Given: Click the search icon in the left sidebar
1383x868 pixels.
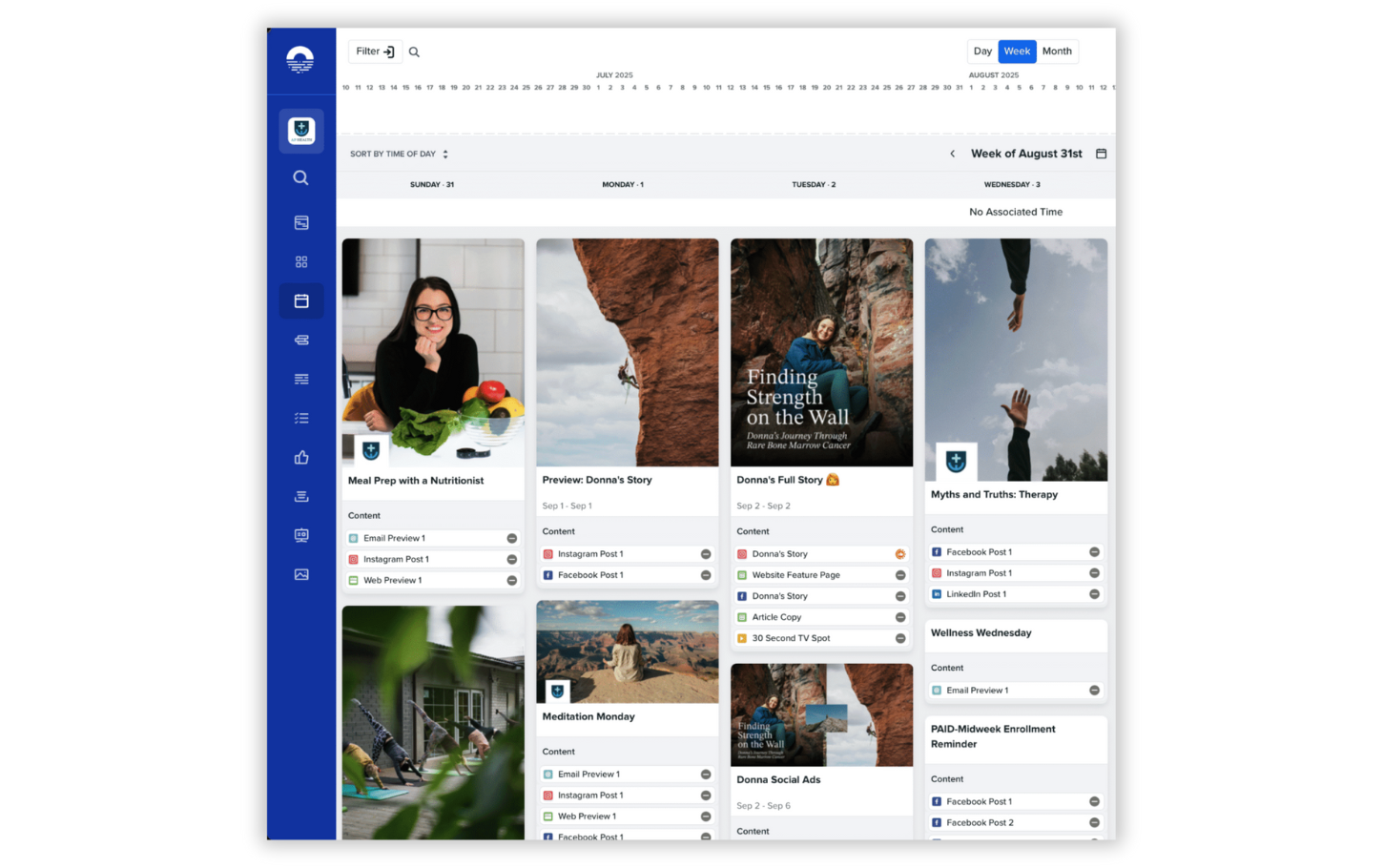Looking at the screenshot, I should 300,178.
